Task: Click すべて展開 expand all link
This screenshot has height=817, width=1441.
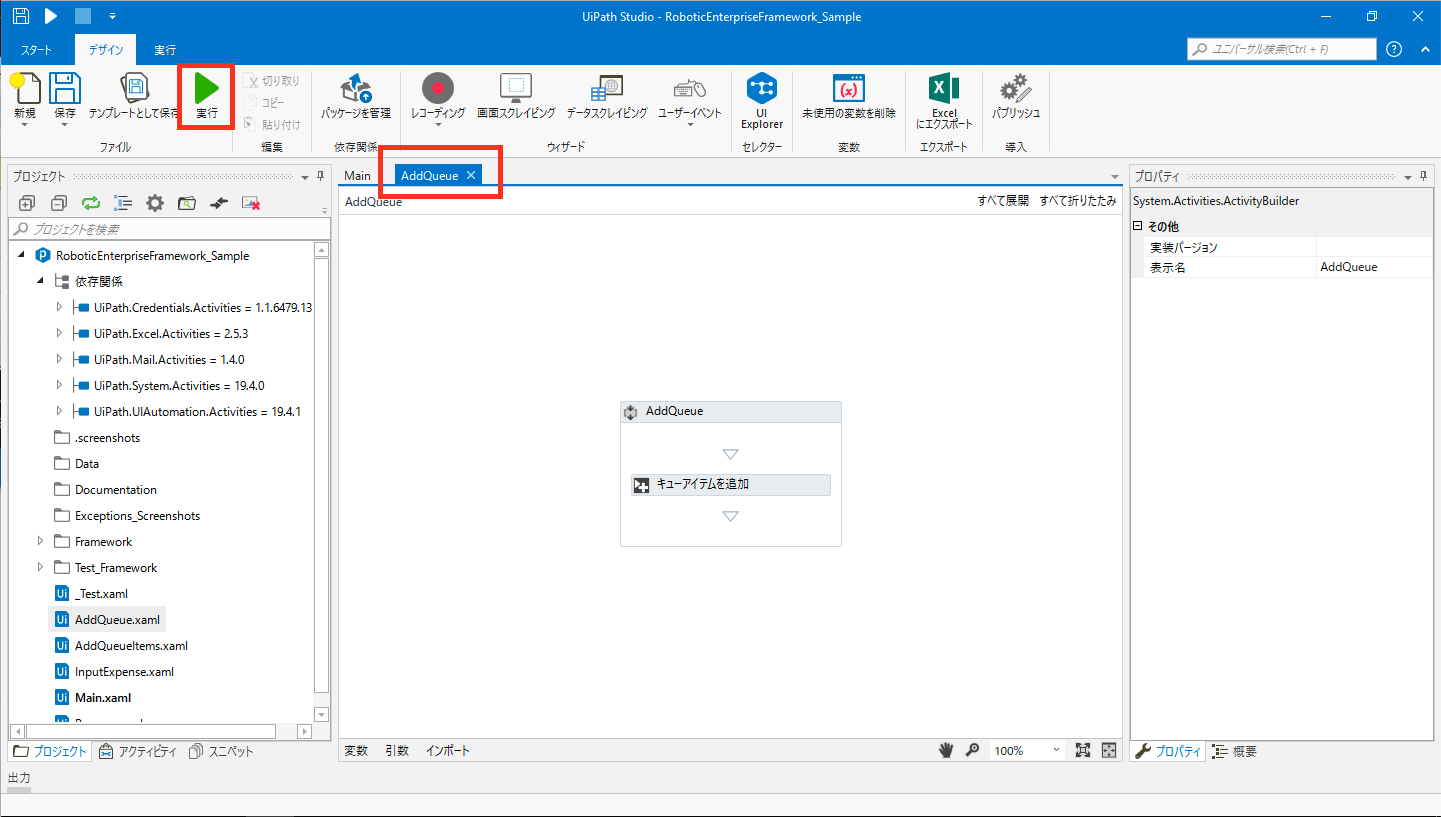Action: pos(1003,201)
